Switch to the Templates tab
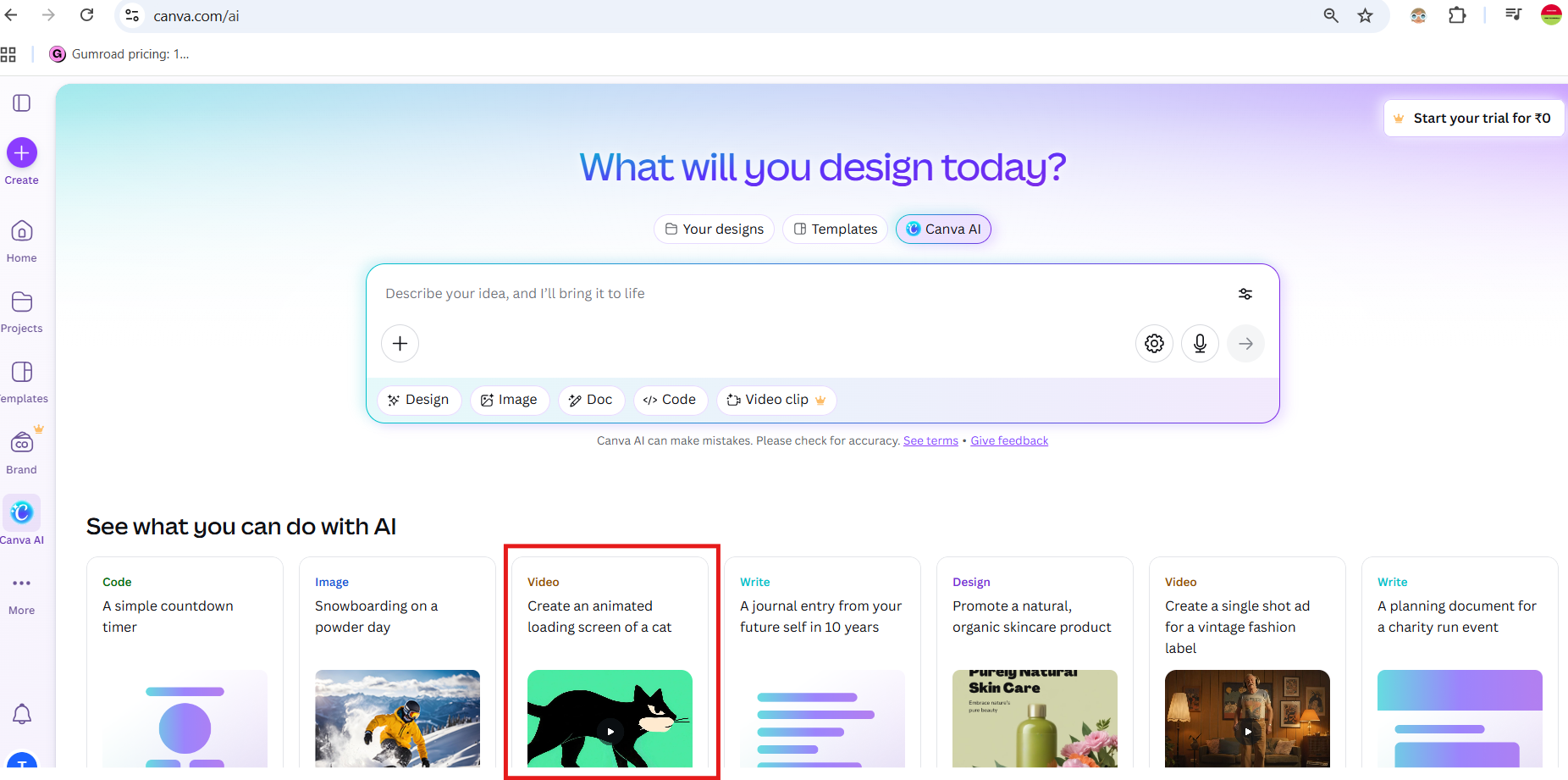1568x780 pixels. tap(835, 230)
